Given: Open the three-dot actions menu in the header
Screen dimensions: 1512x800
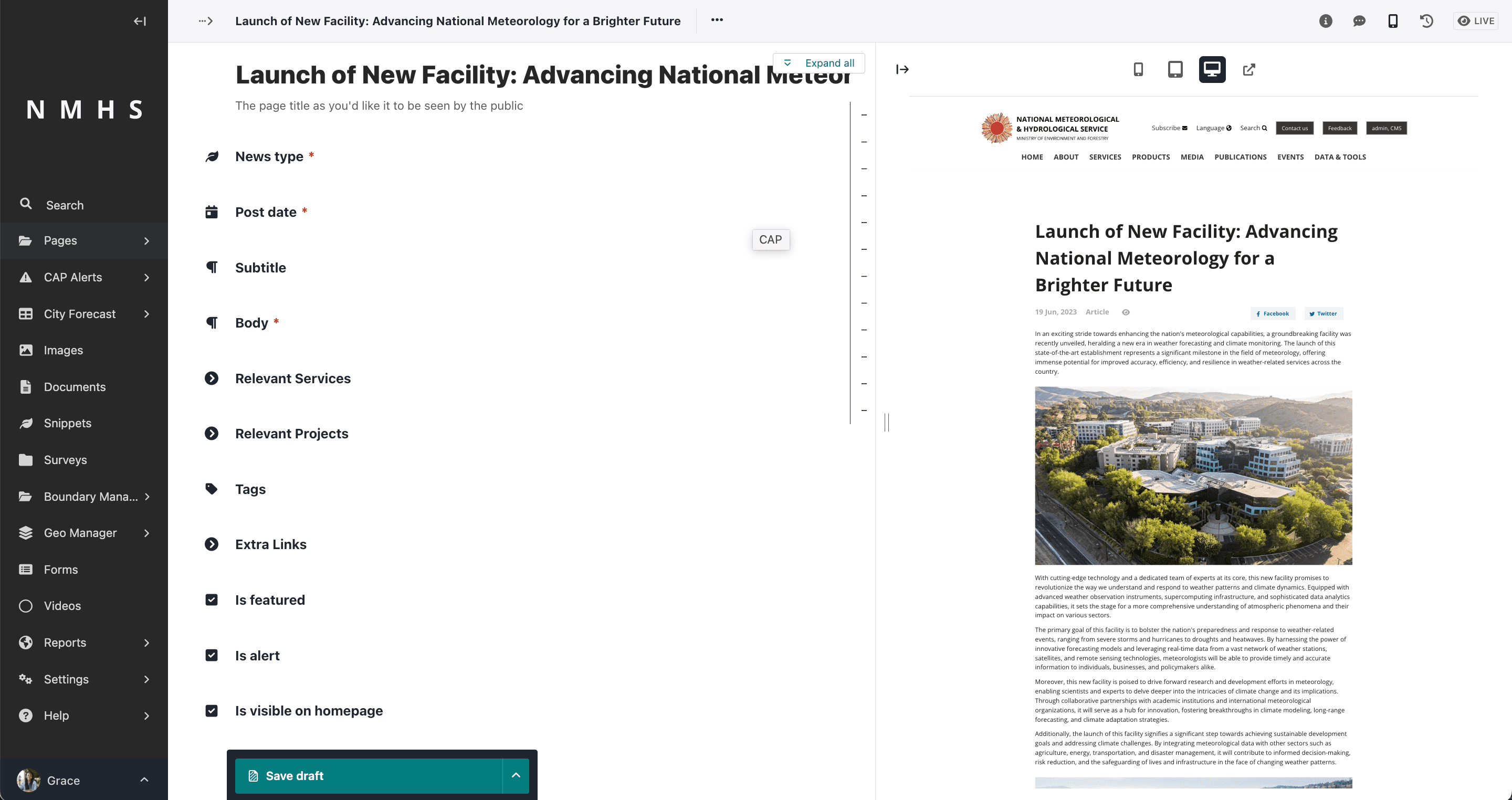Looking at the screenshot, I should (x=717, y=20).
